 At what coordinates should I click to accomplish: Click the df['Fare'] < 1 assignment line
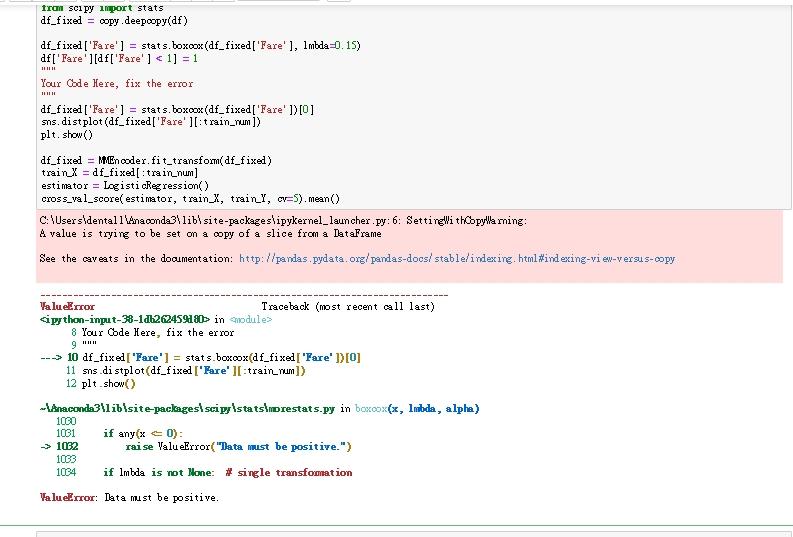coord(119,59)
